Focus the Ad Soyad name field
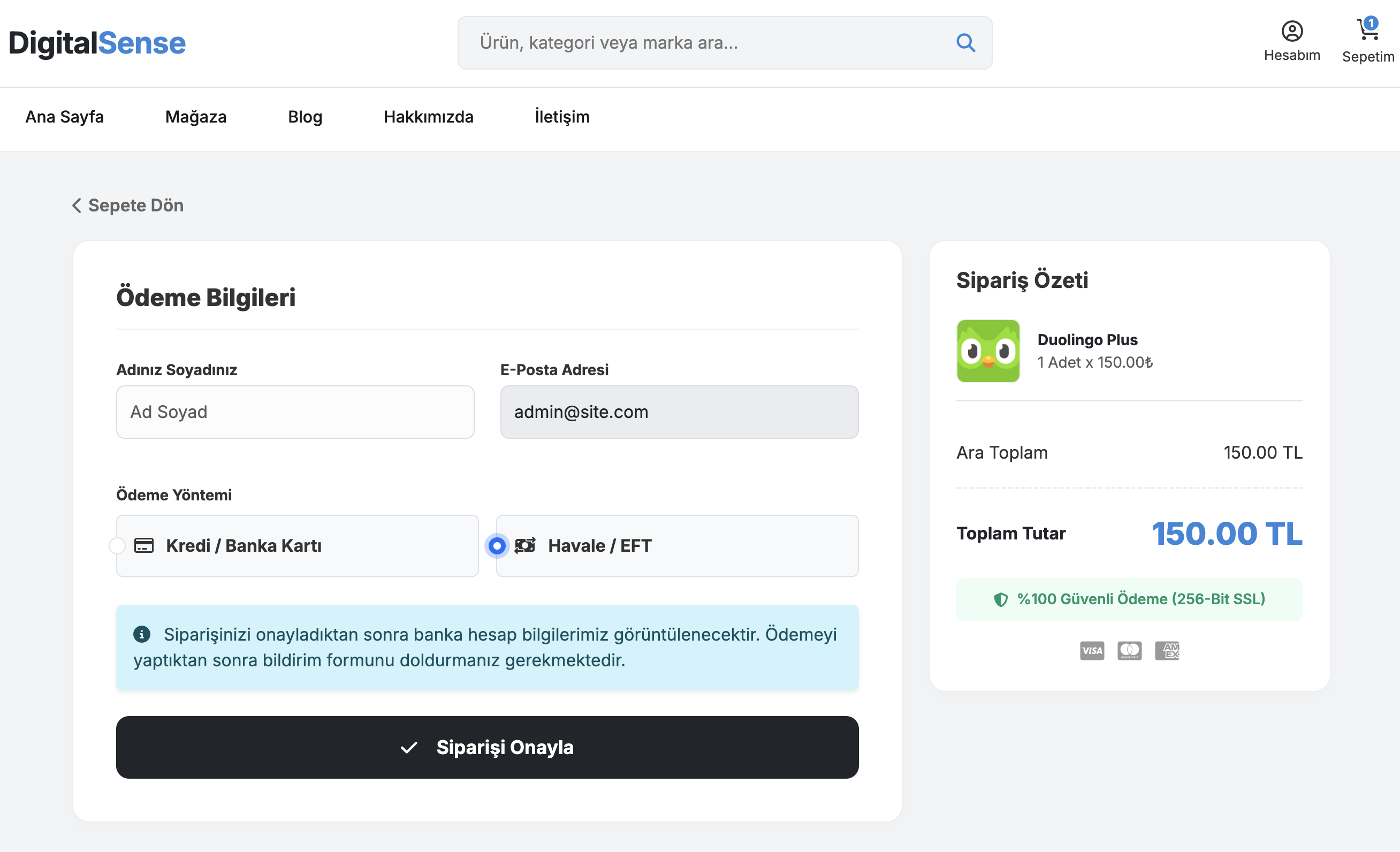Image resolution: width=1400 pixels, height=852 pixels. (295, 412)
